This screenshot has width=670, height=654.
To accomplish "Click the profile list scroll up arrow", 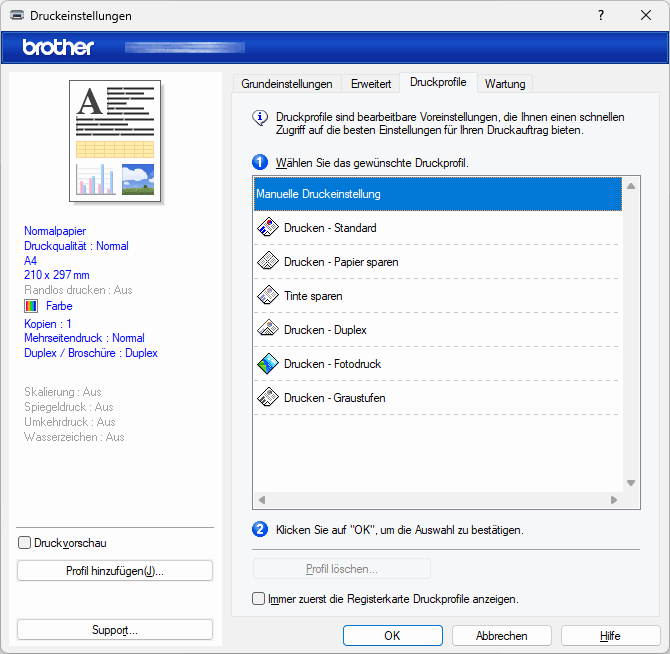I will [x=631, y=186].
